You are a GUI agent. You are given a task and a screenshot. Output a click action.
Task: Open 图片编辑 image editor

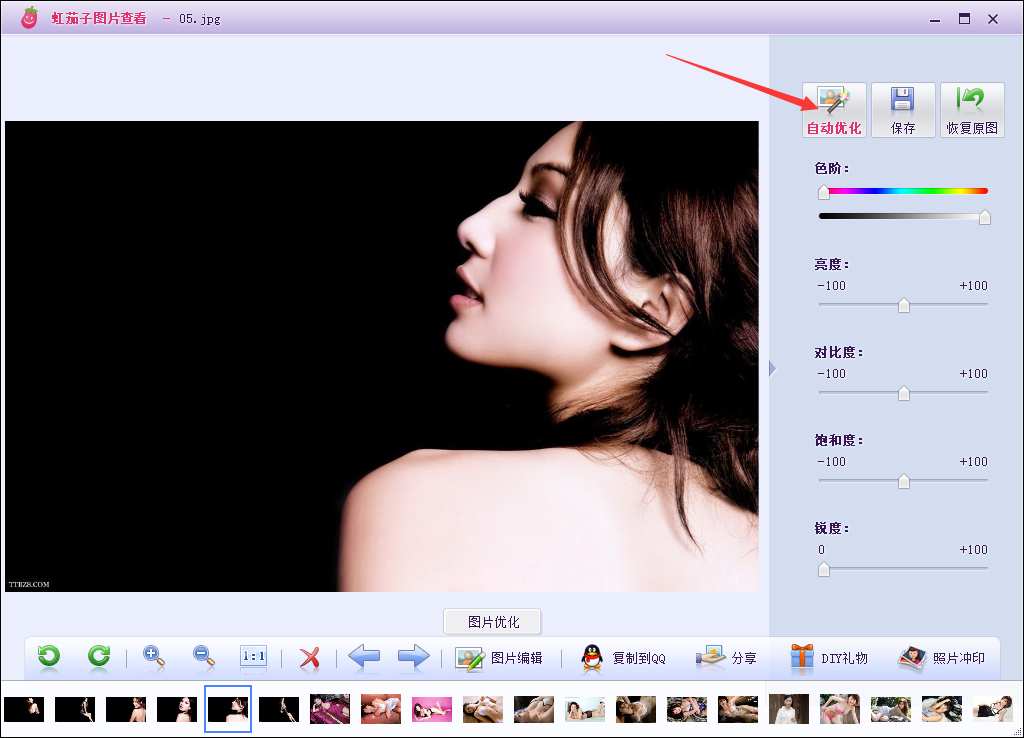(499, 657)
